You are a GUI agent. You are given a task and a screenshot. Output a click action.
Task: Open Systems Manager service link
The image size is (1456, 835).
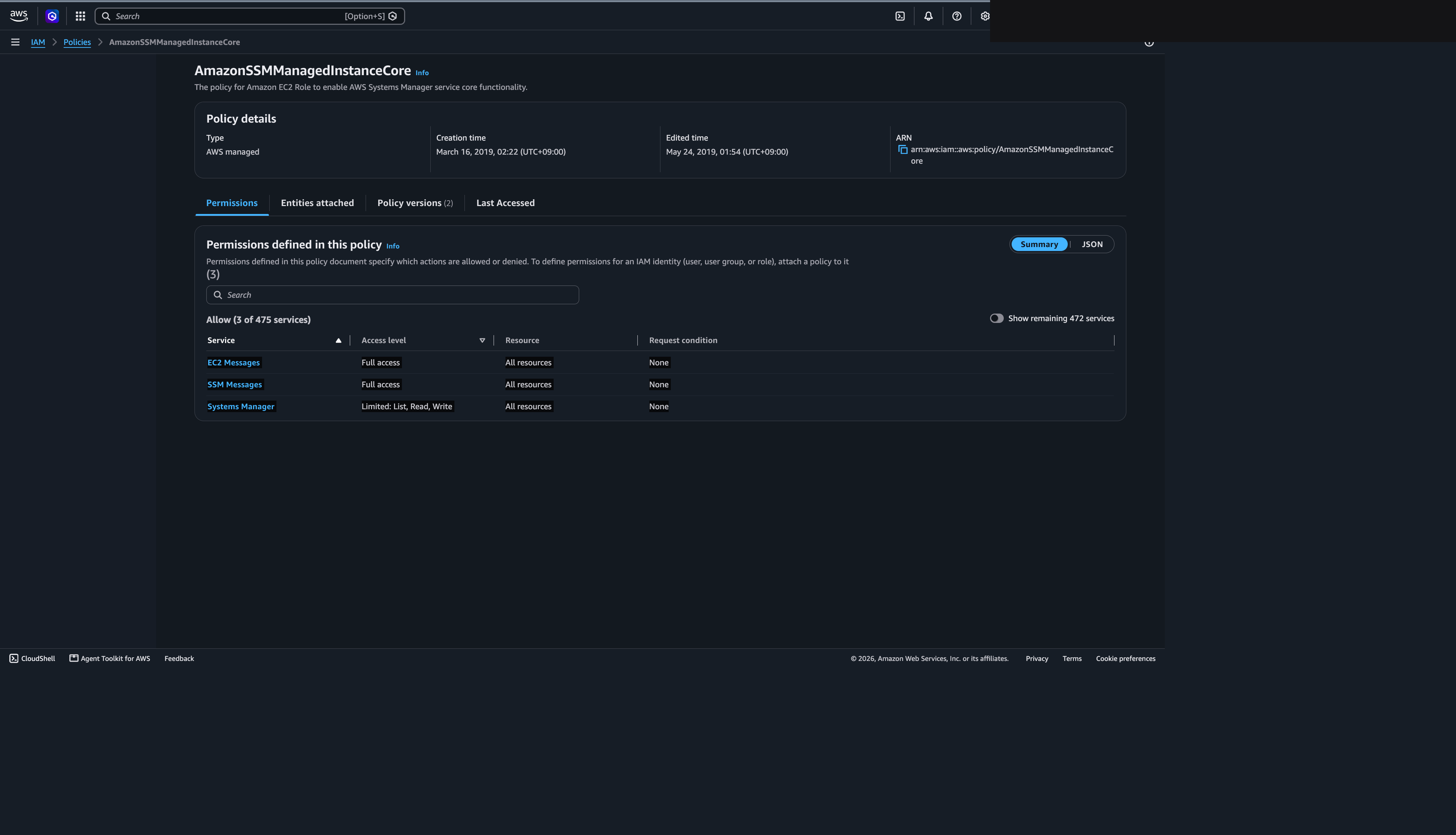pyautogui.click(x=241, y=407)
